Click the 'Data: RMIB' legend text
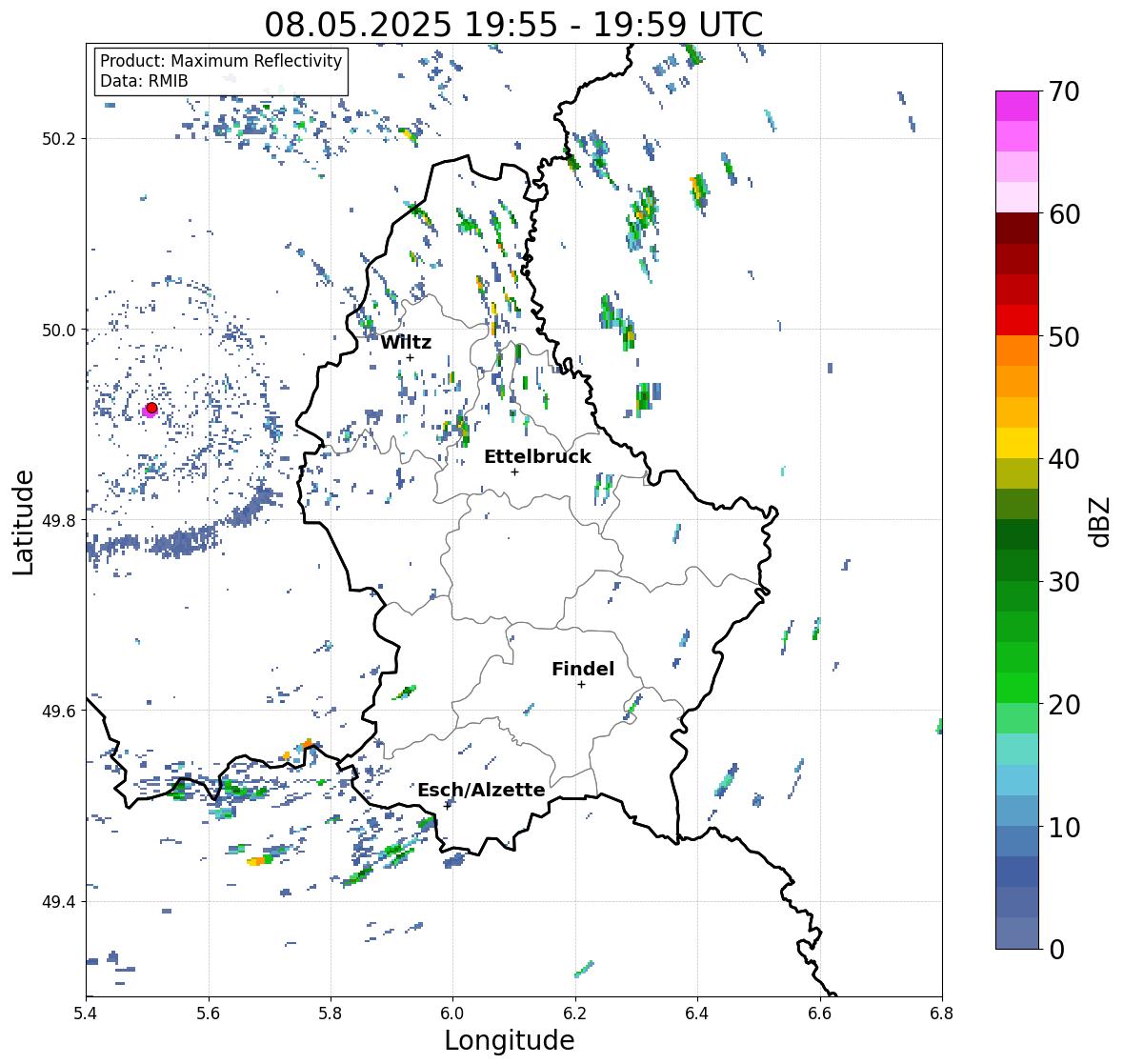The width and height of the screenshot is (1123, 1064). [144, 81]
